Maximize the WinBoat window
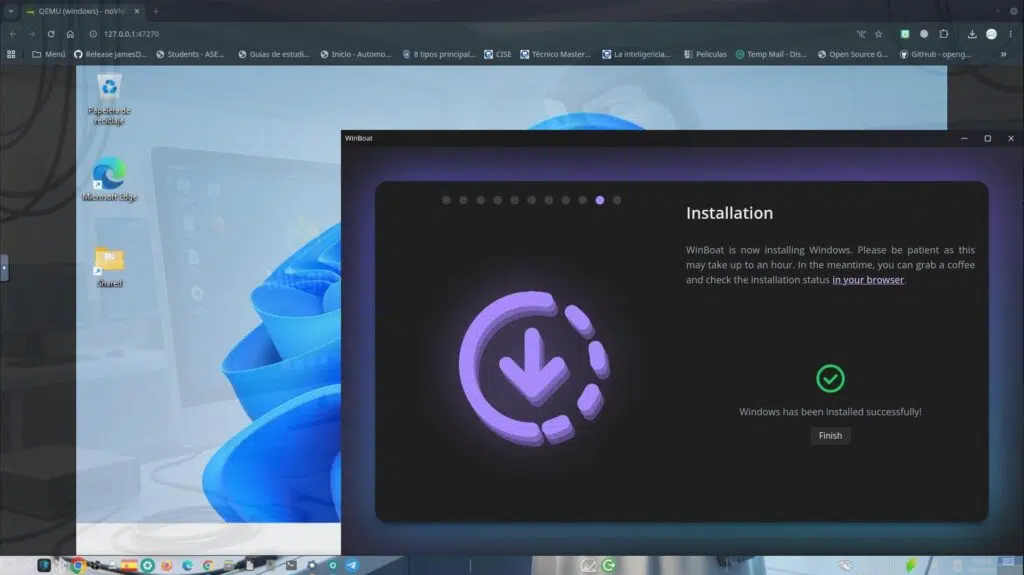The image size is (1024, 575). pos(987,139)
